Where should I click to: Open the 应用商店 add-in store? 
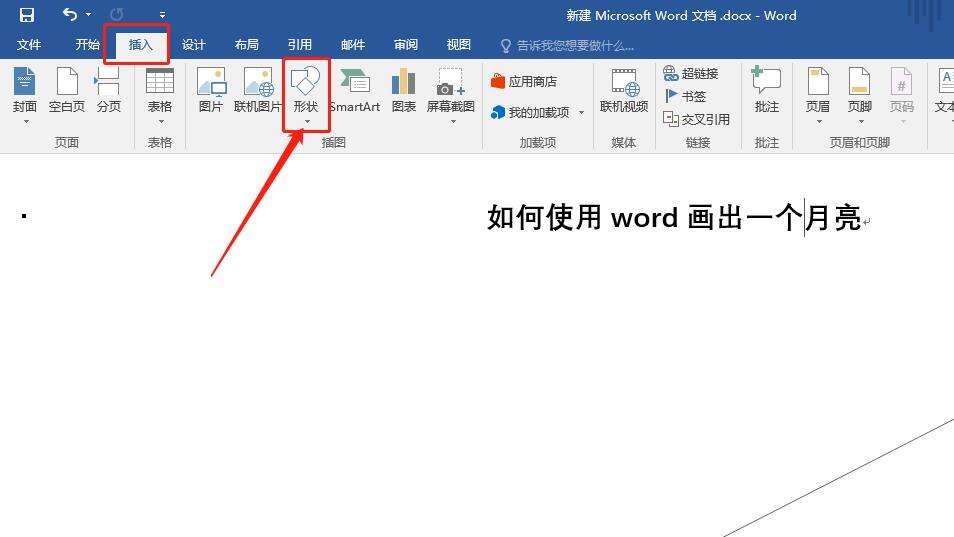[x=524, y=81]
